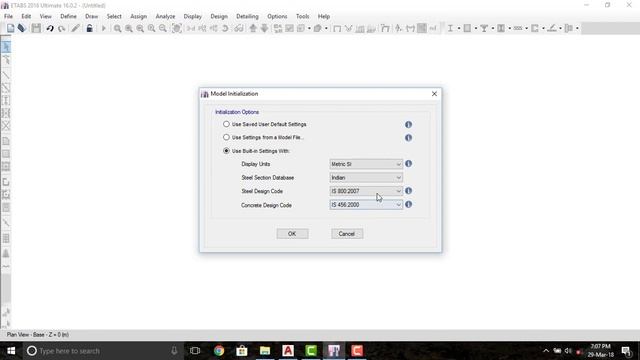Screen dimensions: 640x360
Task: Click info icon next to Steel Design Code
Action: click(x=408, y=191)
